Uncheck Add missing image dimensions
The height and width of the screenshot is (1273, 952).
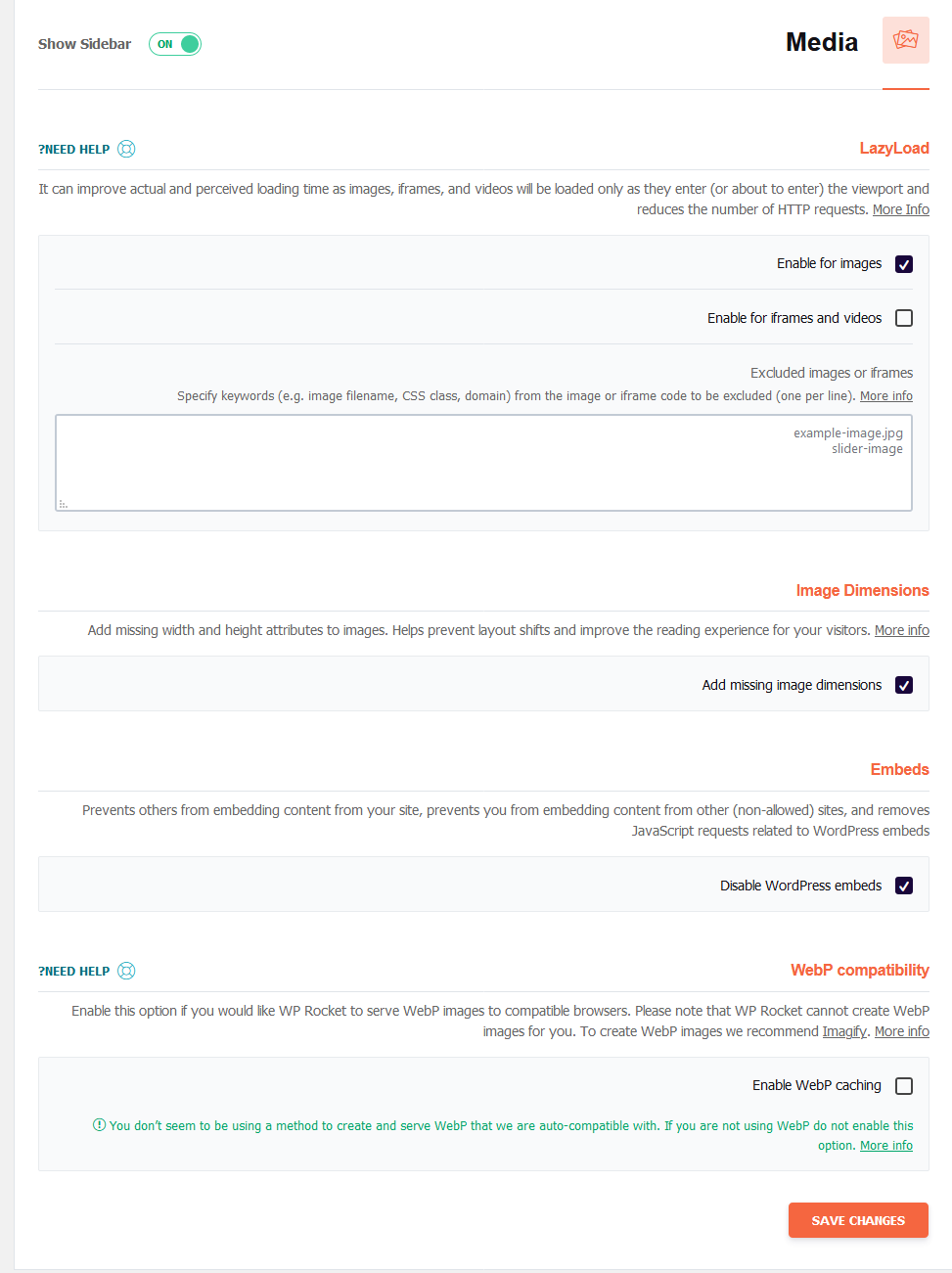point(904,685)
